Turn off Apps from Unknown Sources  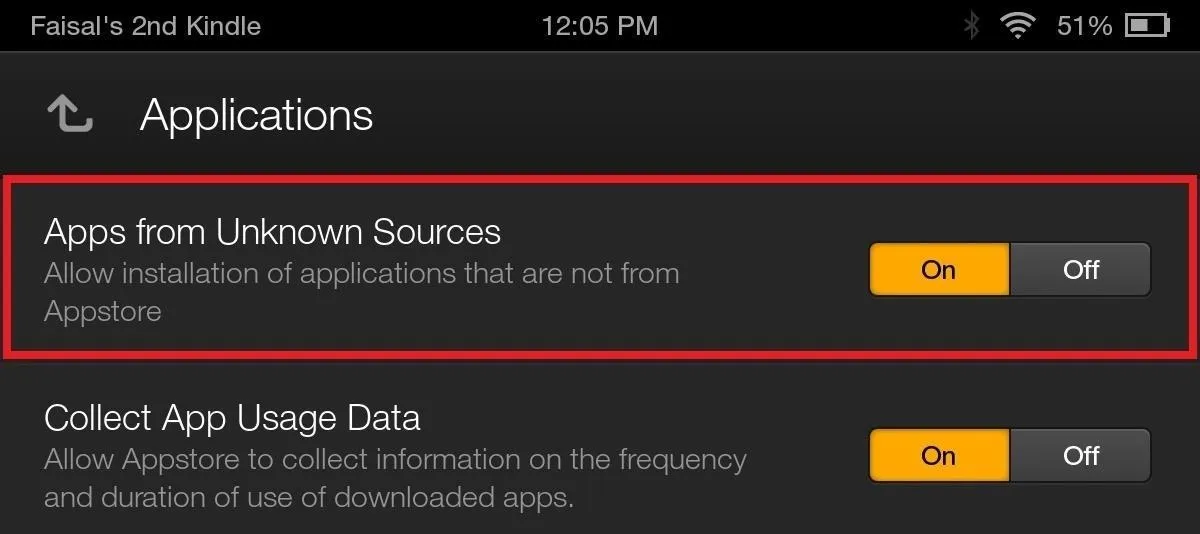tap(1081, 269)
